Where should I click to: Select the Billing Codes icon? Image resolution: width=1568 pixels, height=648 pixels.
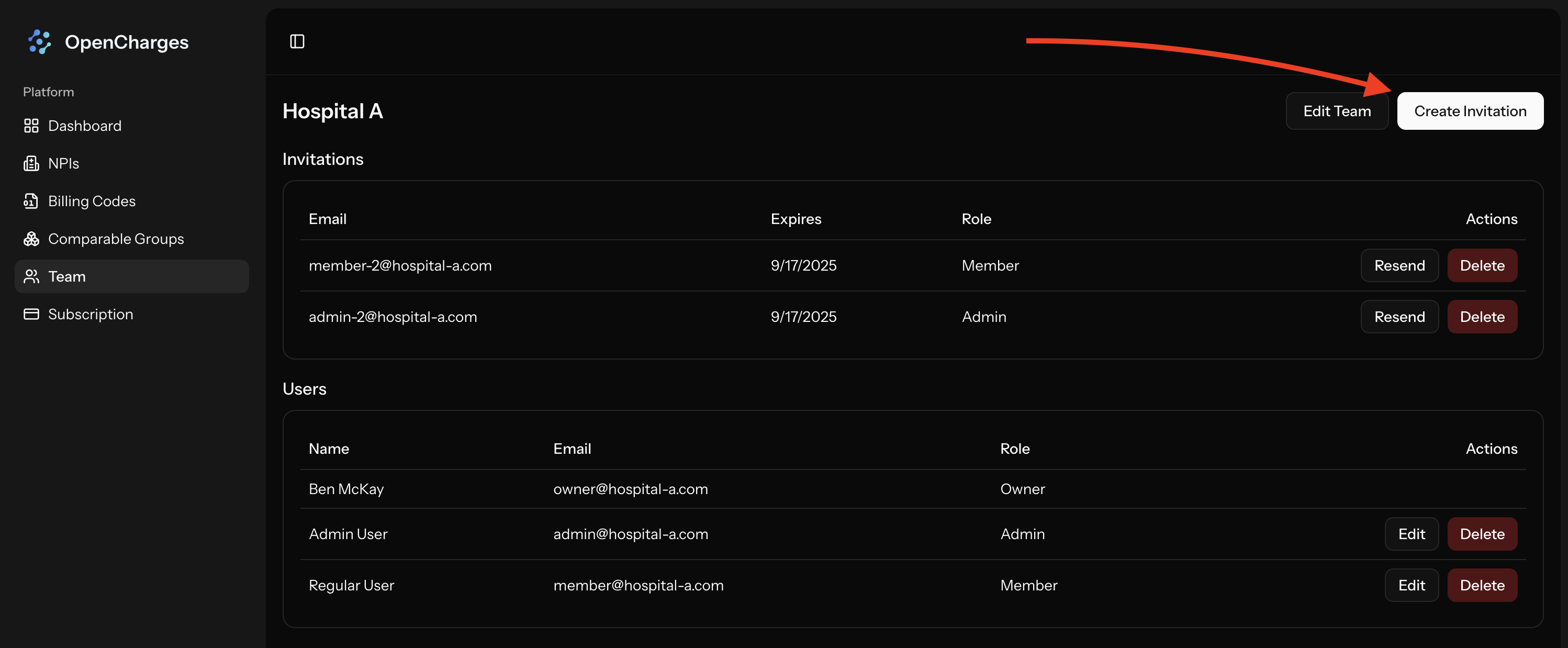[31, 201]
